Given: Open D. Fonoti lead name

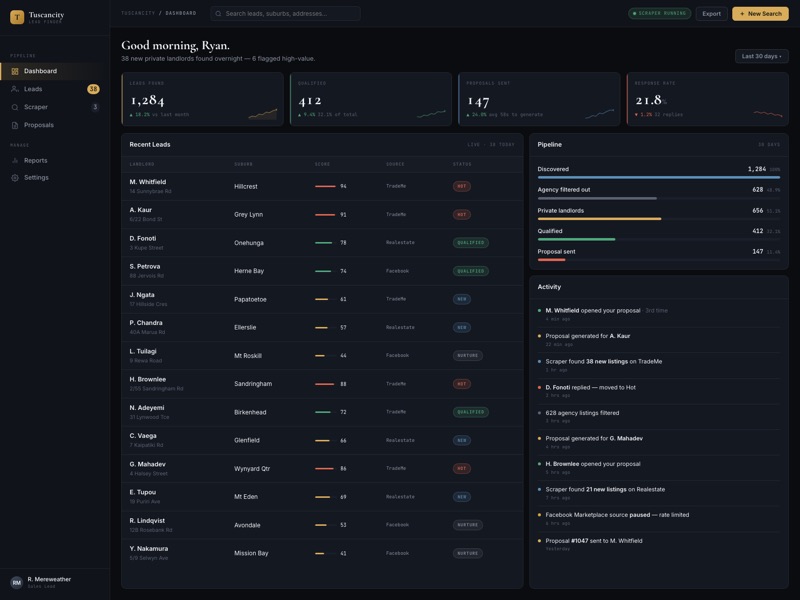Looking at the screenshot, I should [143, 238].
